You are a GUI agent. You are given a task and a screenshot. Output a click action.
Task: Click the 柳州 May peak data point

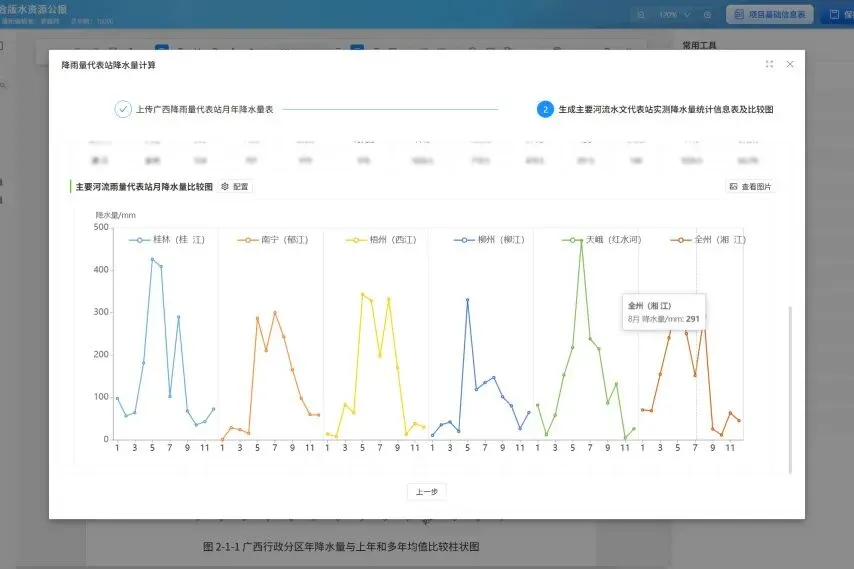click(467, 299)
